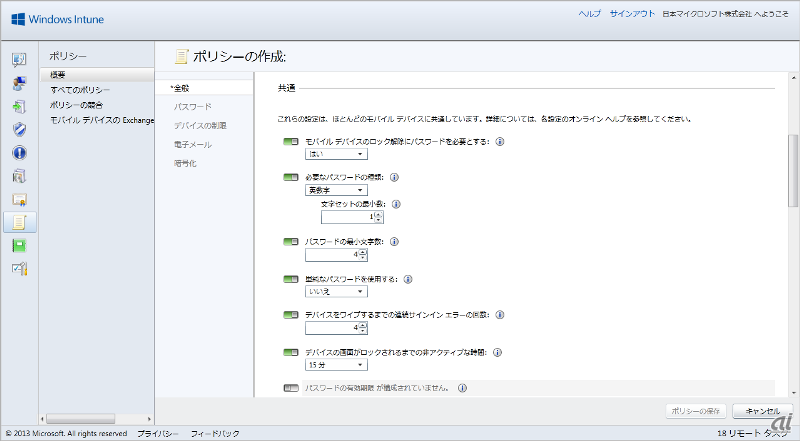Select すべてのポリシー in the policy menu
The width and height of the screenshot is (800, 441).
80,90
